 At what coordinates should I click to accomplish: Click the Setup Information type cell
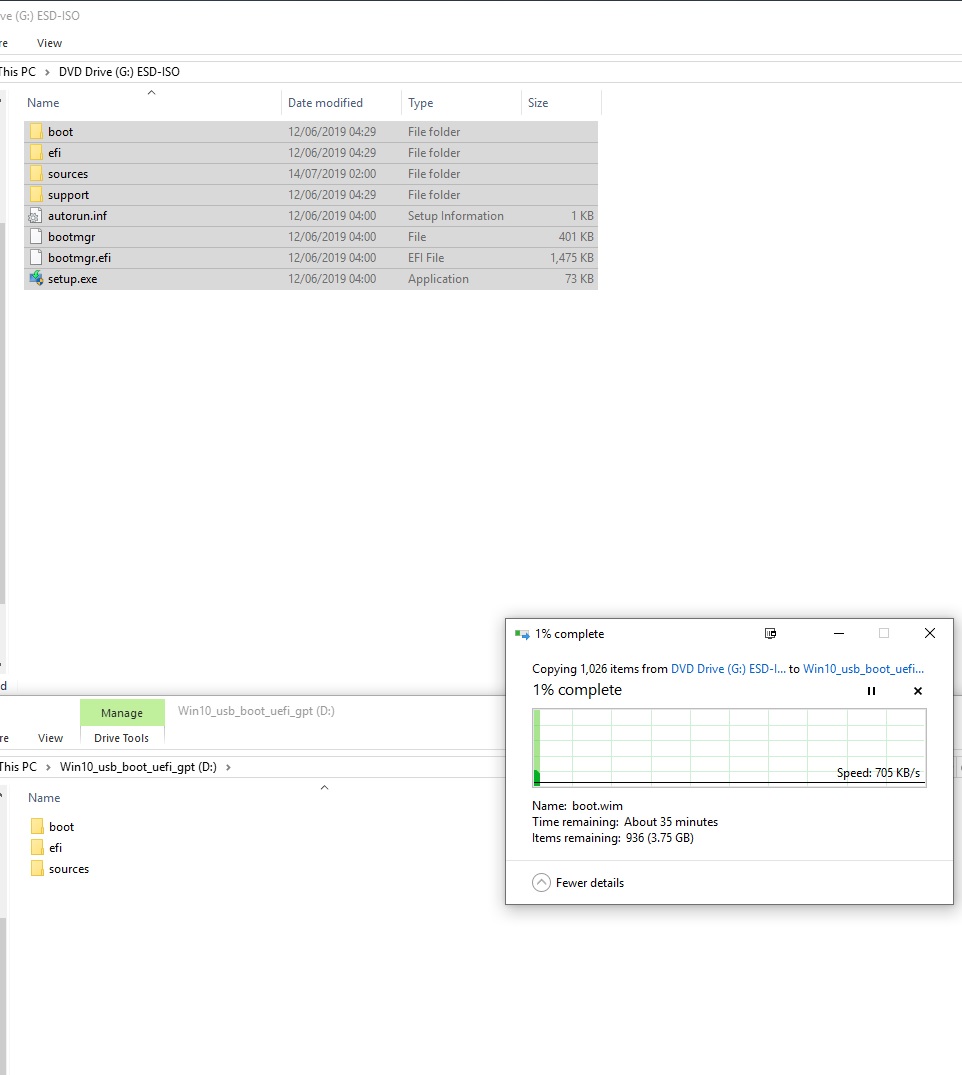(x=455, y=216)
